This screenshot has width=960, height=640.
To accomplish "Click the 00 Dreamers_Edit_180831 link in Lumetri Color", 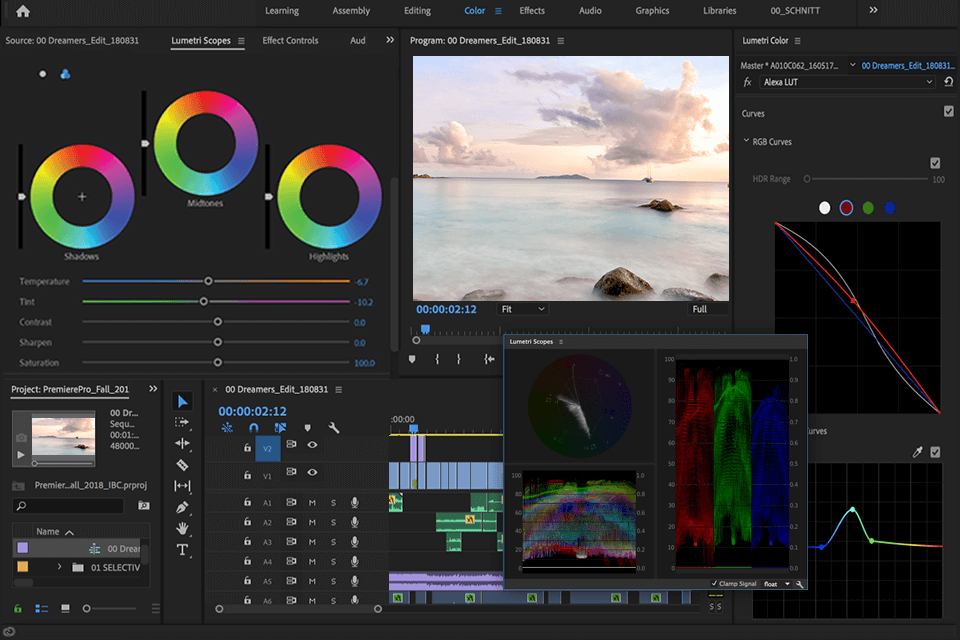I will 905,64.
